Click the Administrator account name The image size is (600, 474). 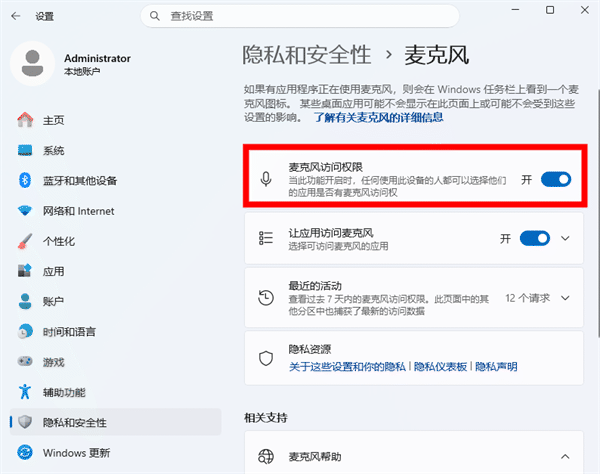pyautogui.click(x=97, y=58)
